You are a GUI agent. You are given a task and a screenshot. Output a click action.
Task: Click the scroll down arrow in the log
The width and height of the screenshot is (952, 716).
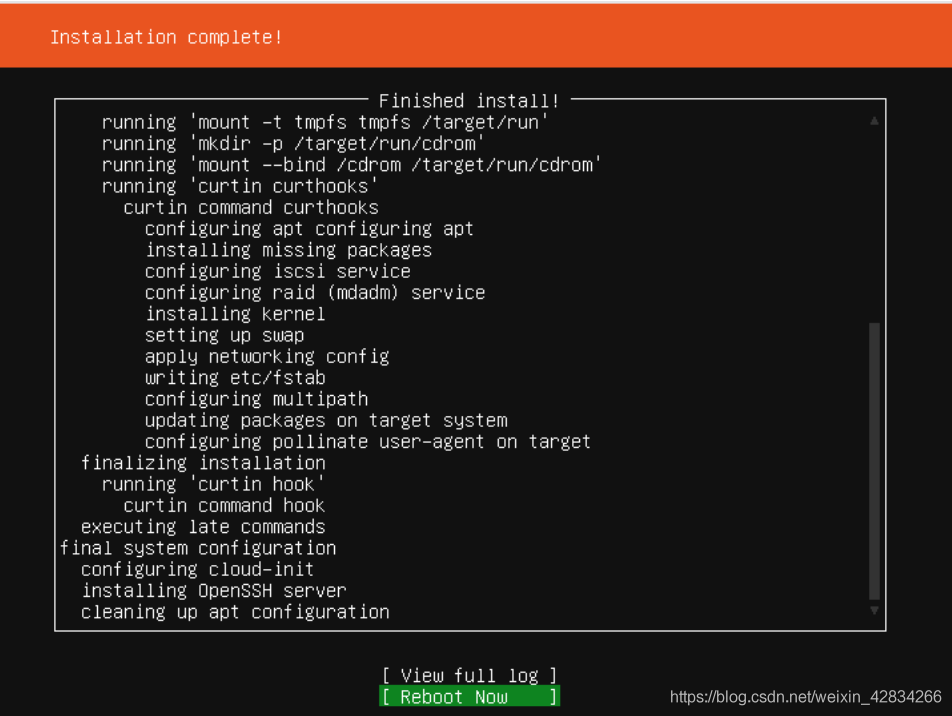pos(874,610)
